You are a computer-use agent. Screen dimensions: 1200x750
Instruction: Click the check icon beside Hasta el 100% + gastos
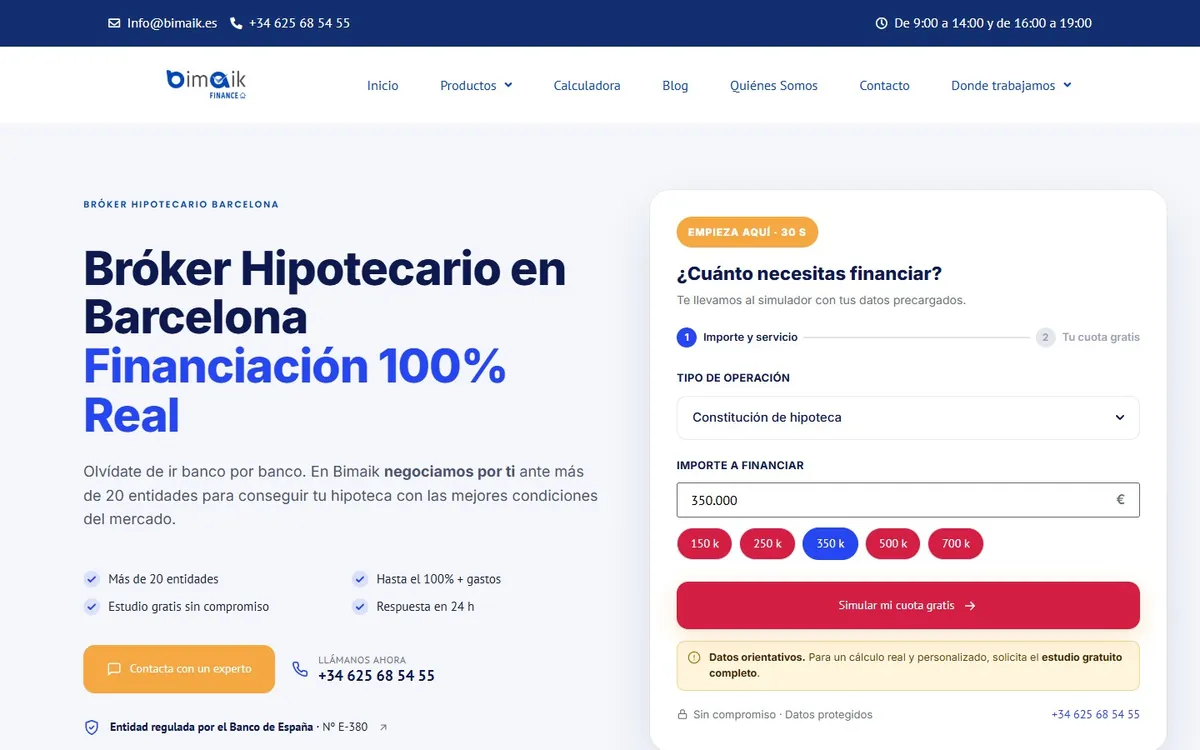pos(360,579)
